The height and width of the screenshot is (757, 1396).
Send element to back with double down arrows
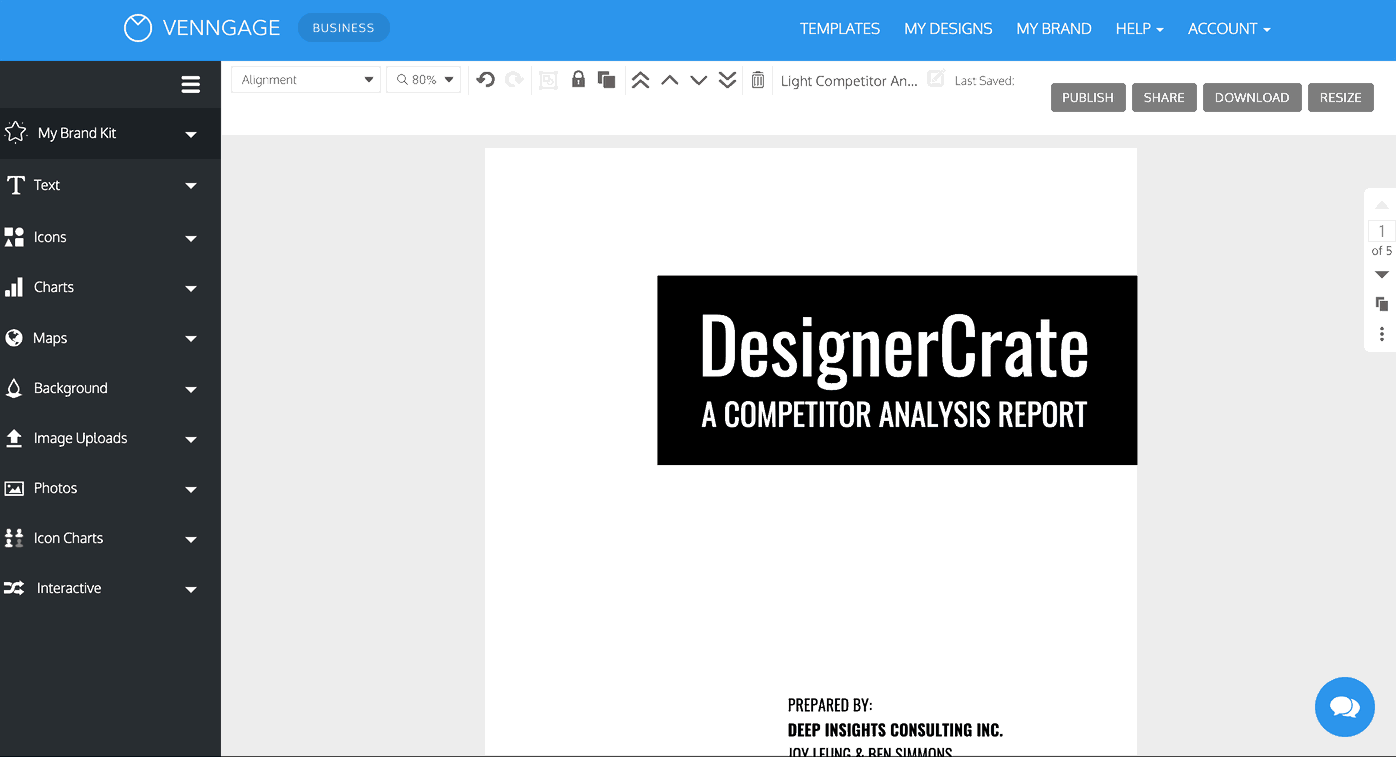point(728,80)
